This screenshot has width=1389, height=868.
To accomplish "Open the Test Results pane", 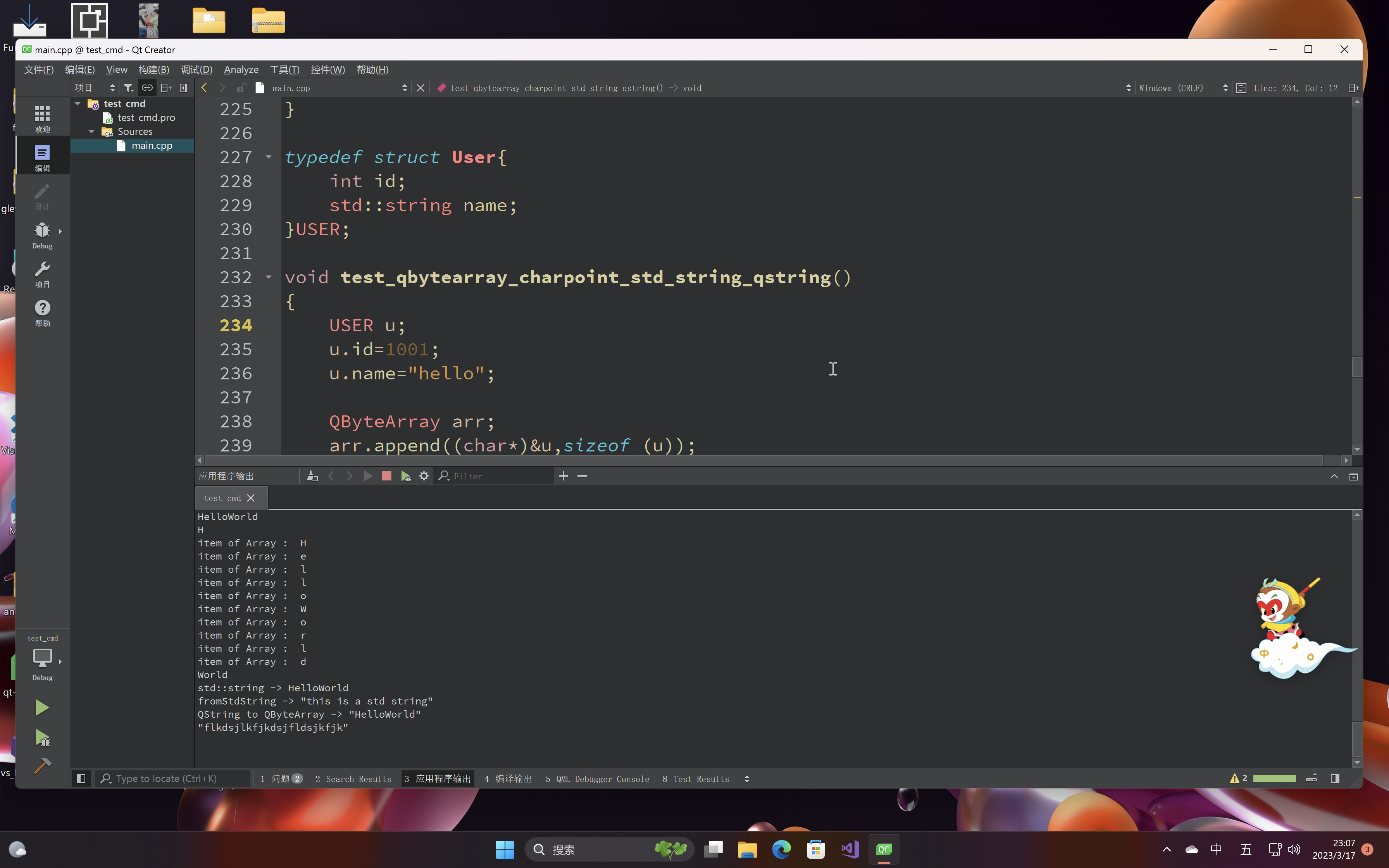I will (x=696, y=778).
